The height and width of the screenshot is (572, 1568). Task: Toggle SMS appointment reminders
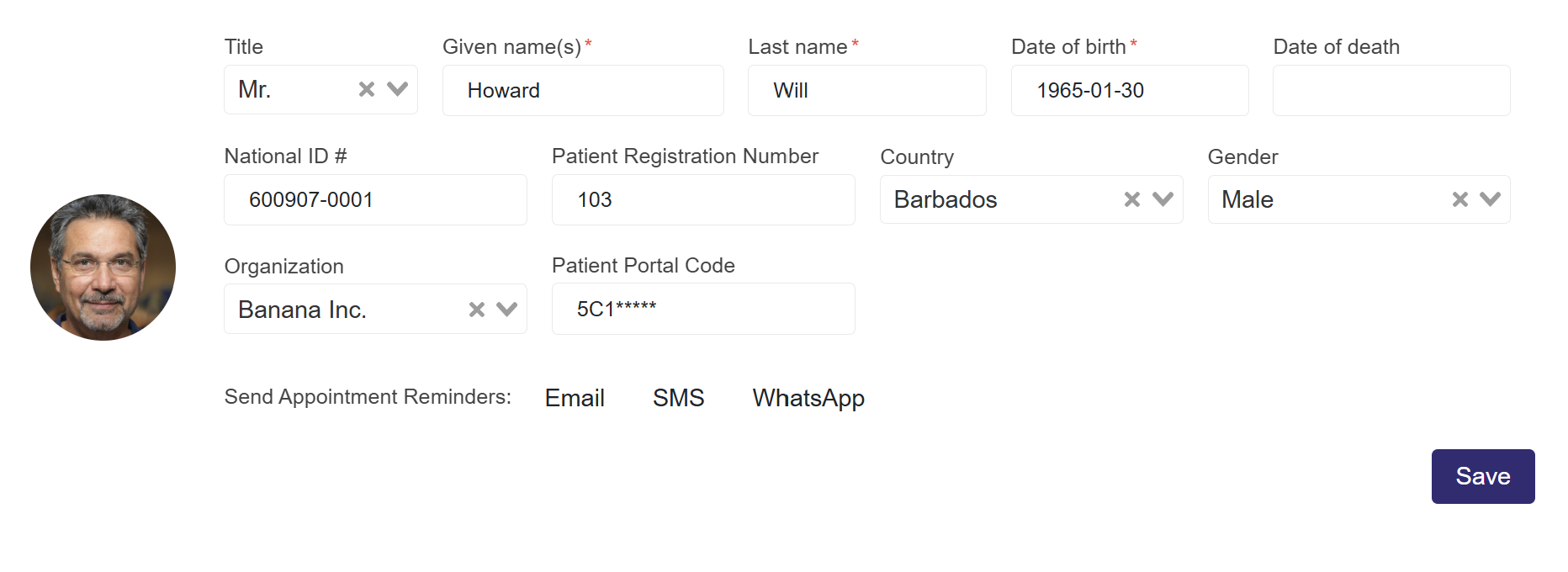click(678, 398)
